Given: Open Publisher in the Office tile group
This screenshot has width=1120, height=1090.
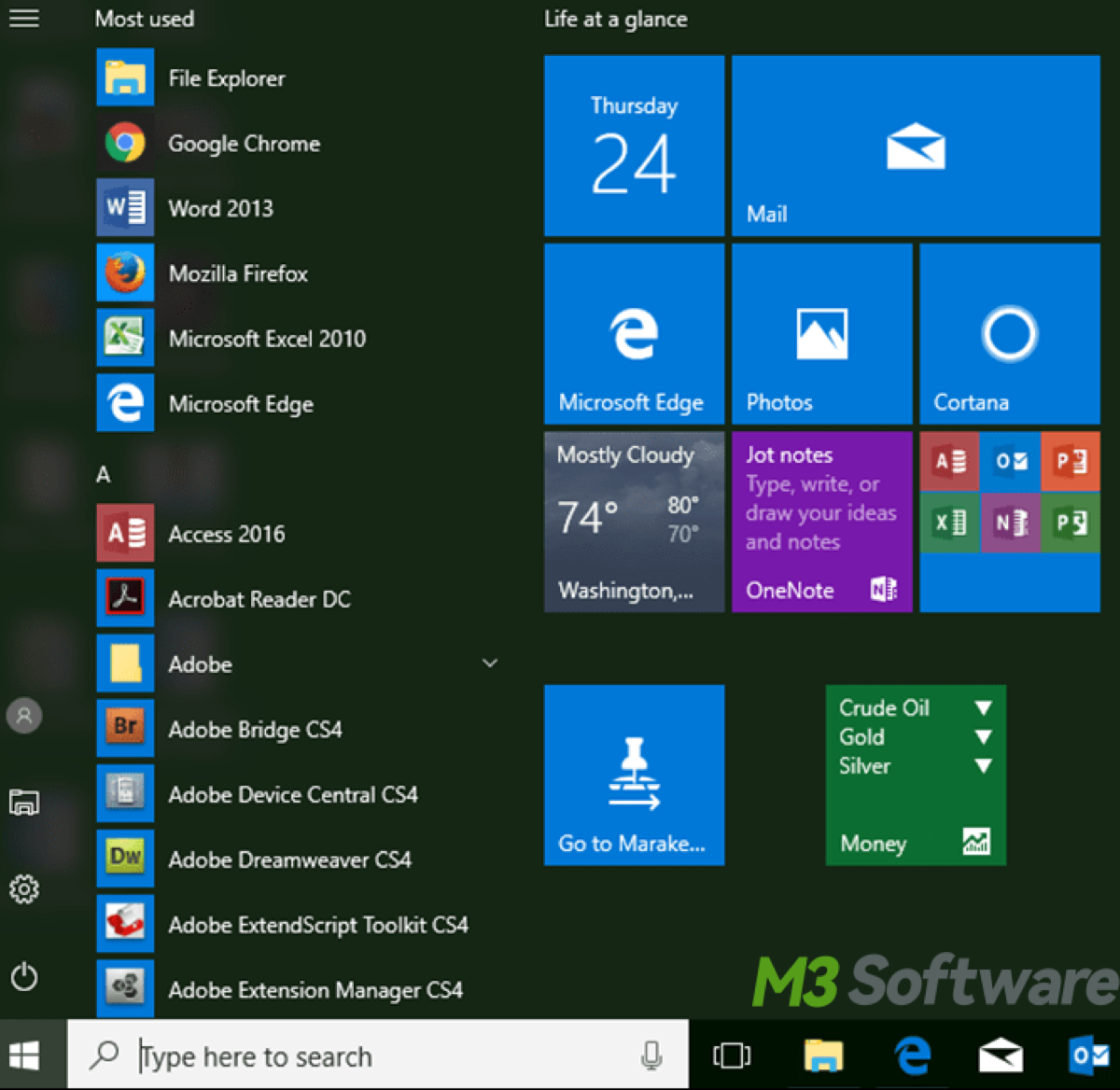Looking at the screenshot, I should coord(1071,523).
